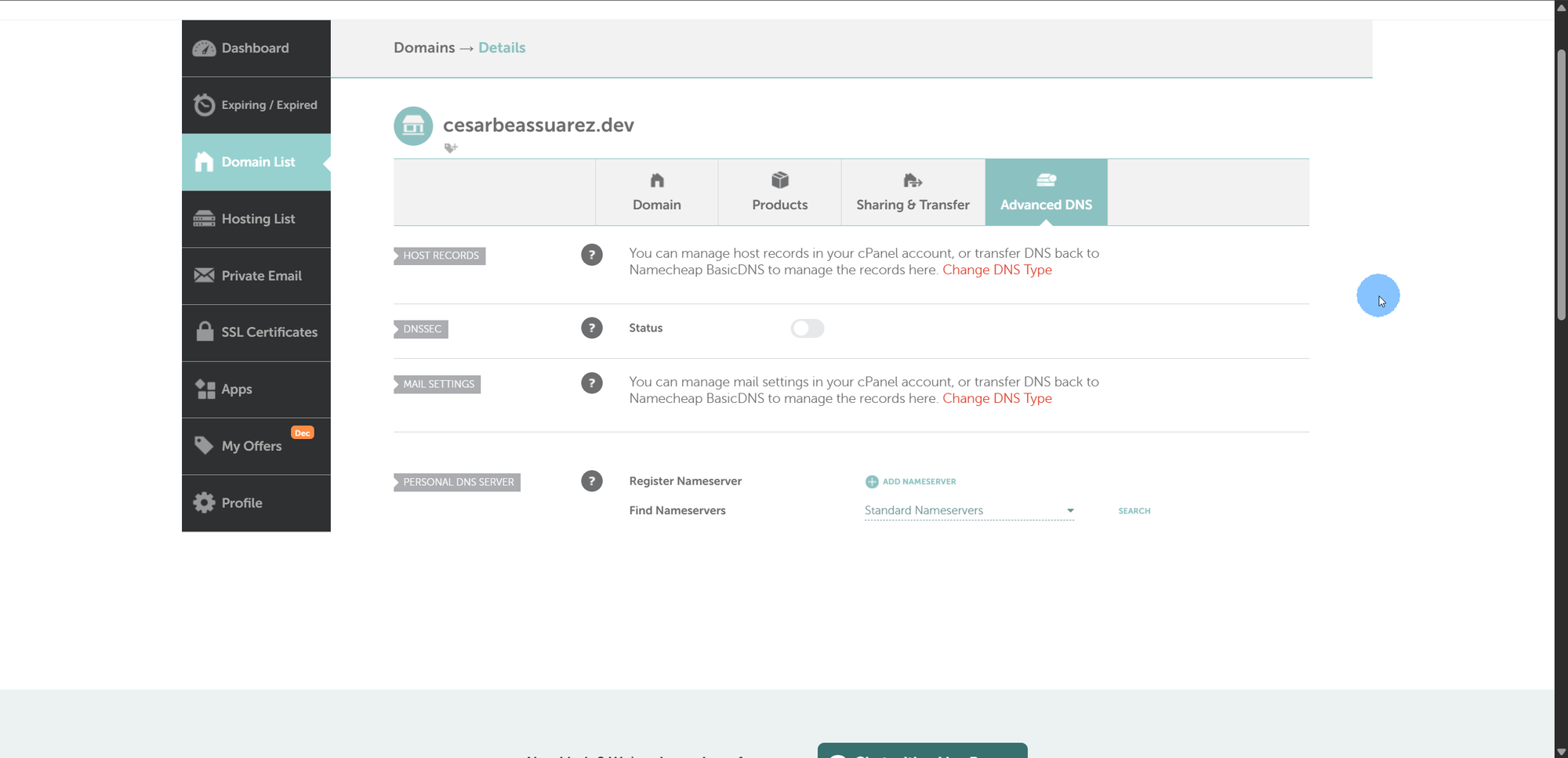Toggle the DNSSEC Status switch
This screenshot has height=758, width=1568.
[x=808, y=328]
